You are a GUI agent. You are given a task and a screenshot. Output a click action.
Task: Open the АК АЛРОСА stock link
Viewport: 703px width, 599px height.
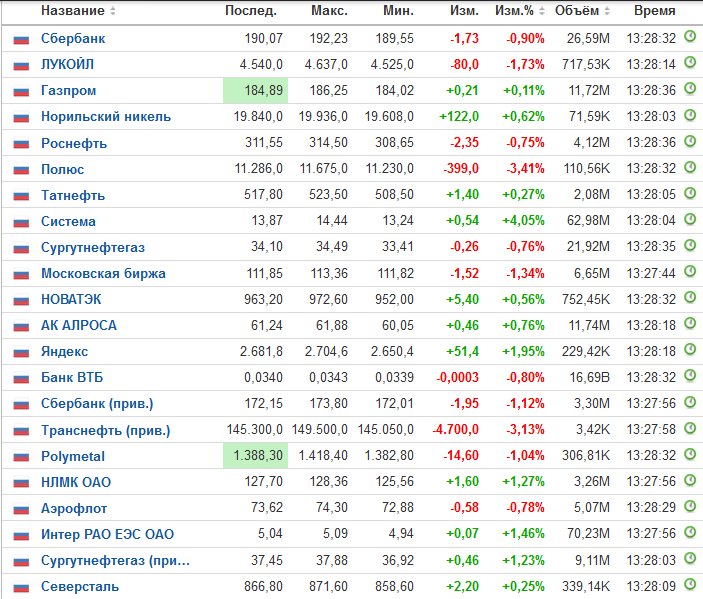pyautogui.click(x=79, y=325)
